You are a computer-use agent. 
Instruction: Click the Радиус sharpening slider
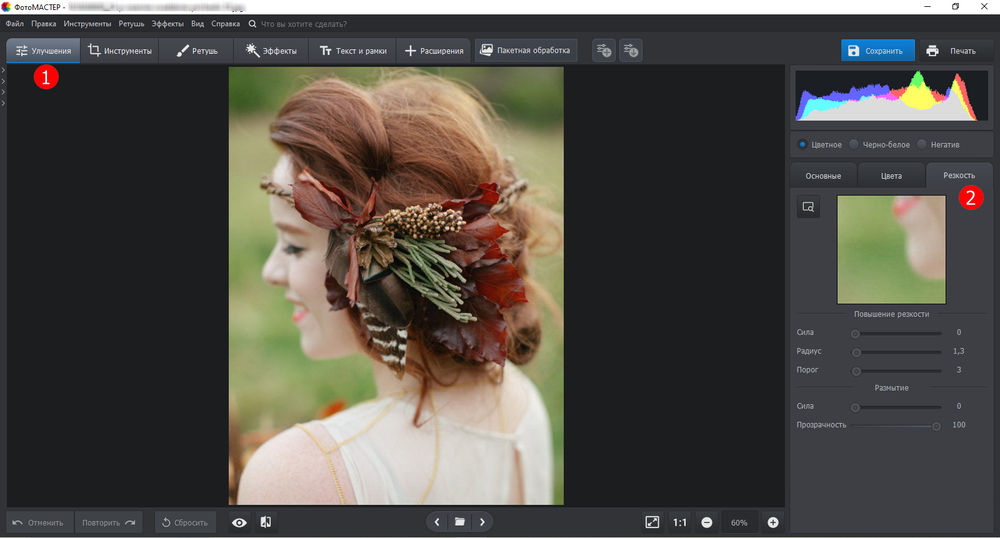tap(897, 352)
